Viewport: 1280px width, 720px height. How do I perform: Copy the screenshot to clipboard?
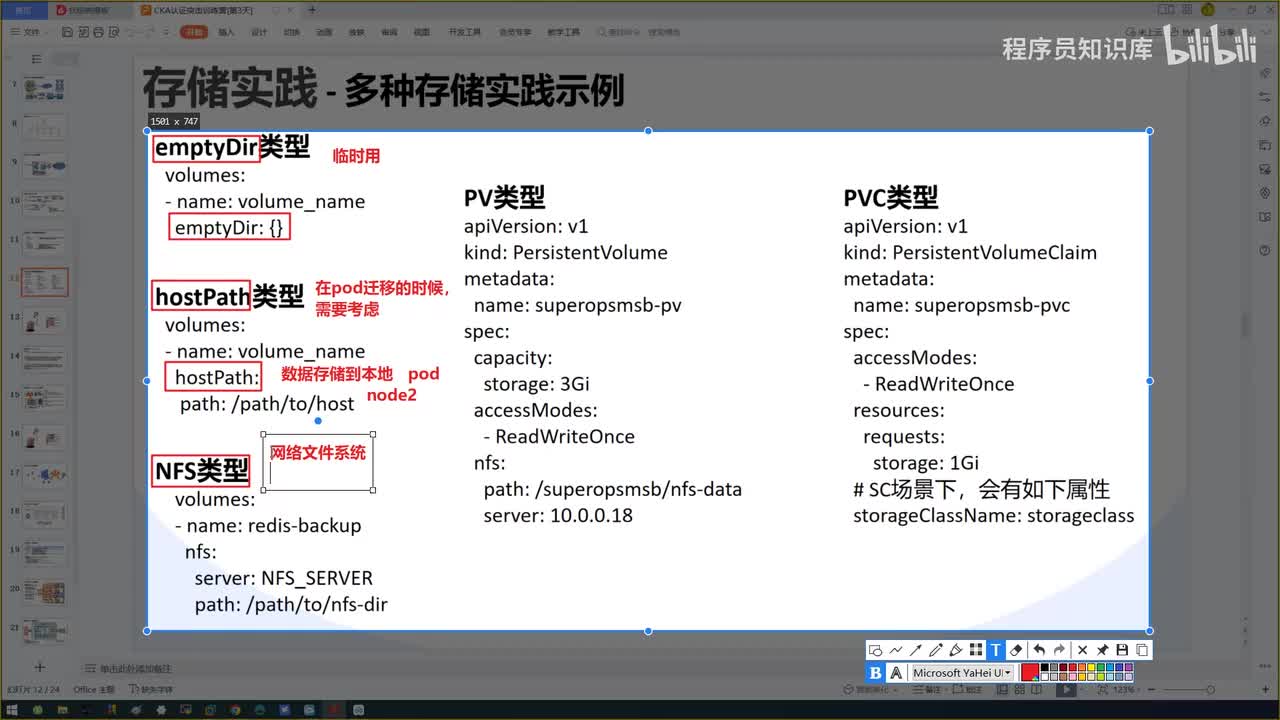tap(1142, 650)
